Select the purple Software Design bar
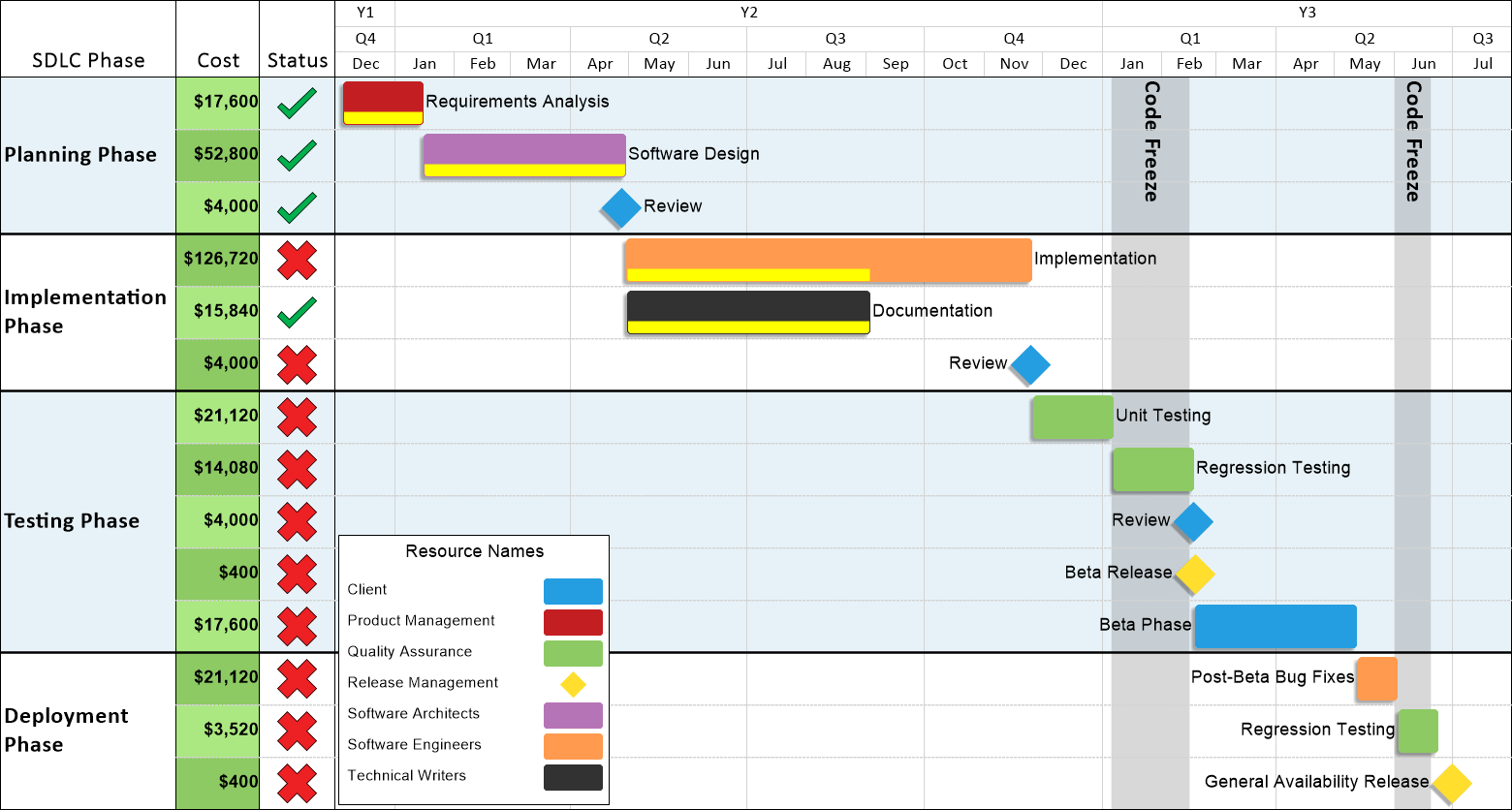The width and height of the screenshot is (1512, 810). point(524,155)
